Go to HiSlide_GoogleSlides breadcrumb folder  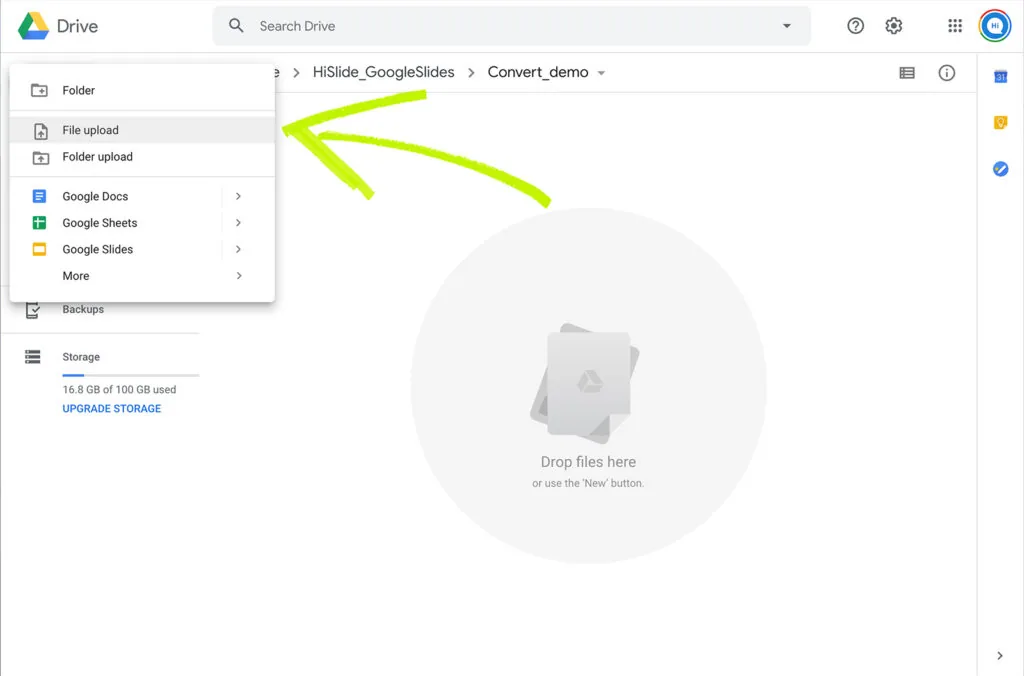point(383,72)
